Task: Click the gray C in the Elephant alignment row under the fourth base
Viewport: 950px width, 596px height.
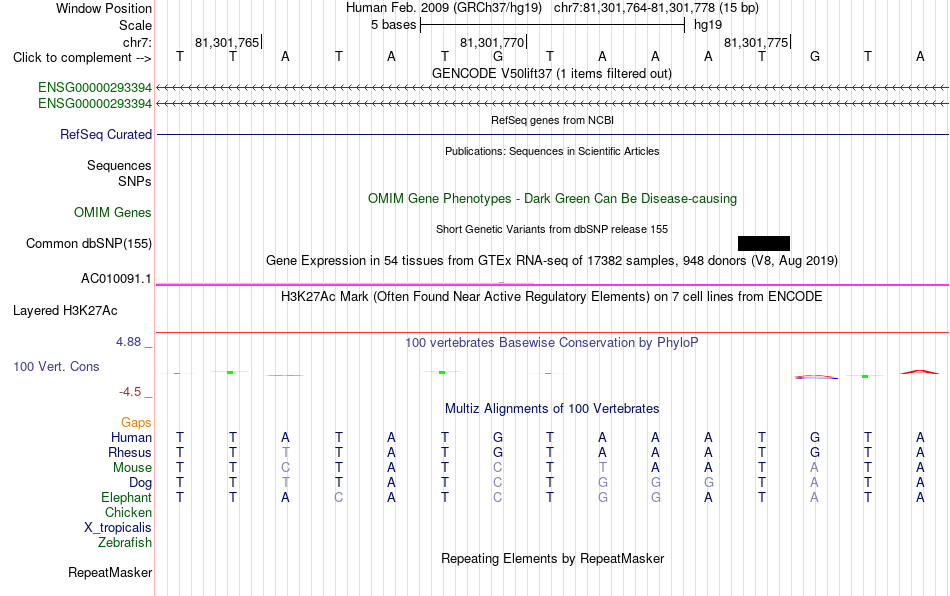Action: (339, 497)
